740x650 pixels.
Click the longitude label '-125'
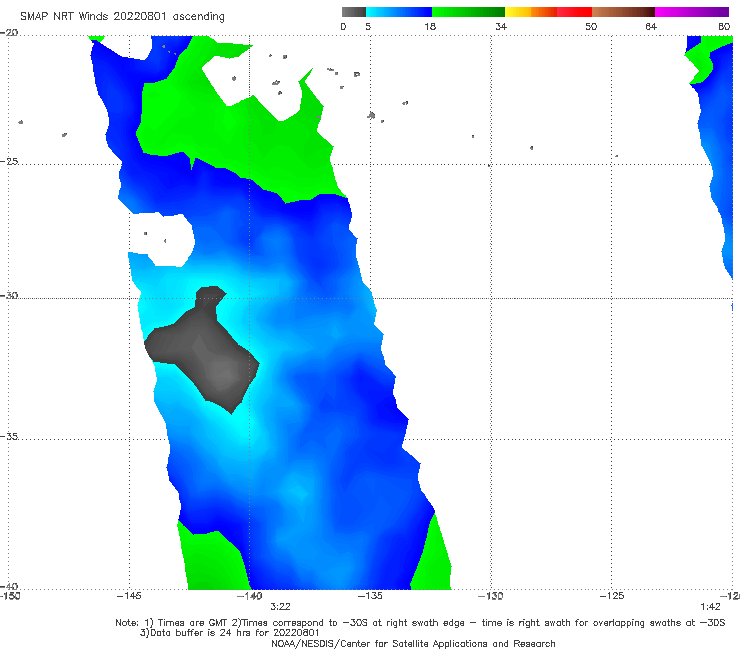pos(612,596)
